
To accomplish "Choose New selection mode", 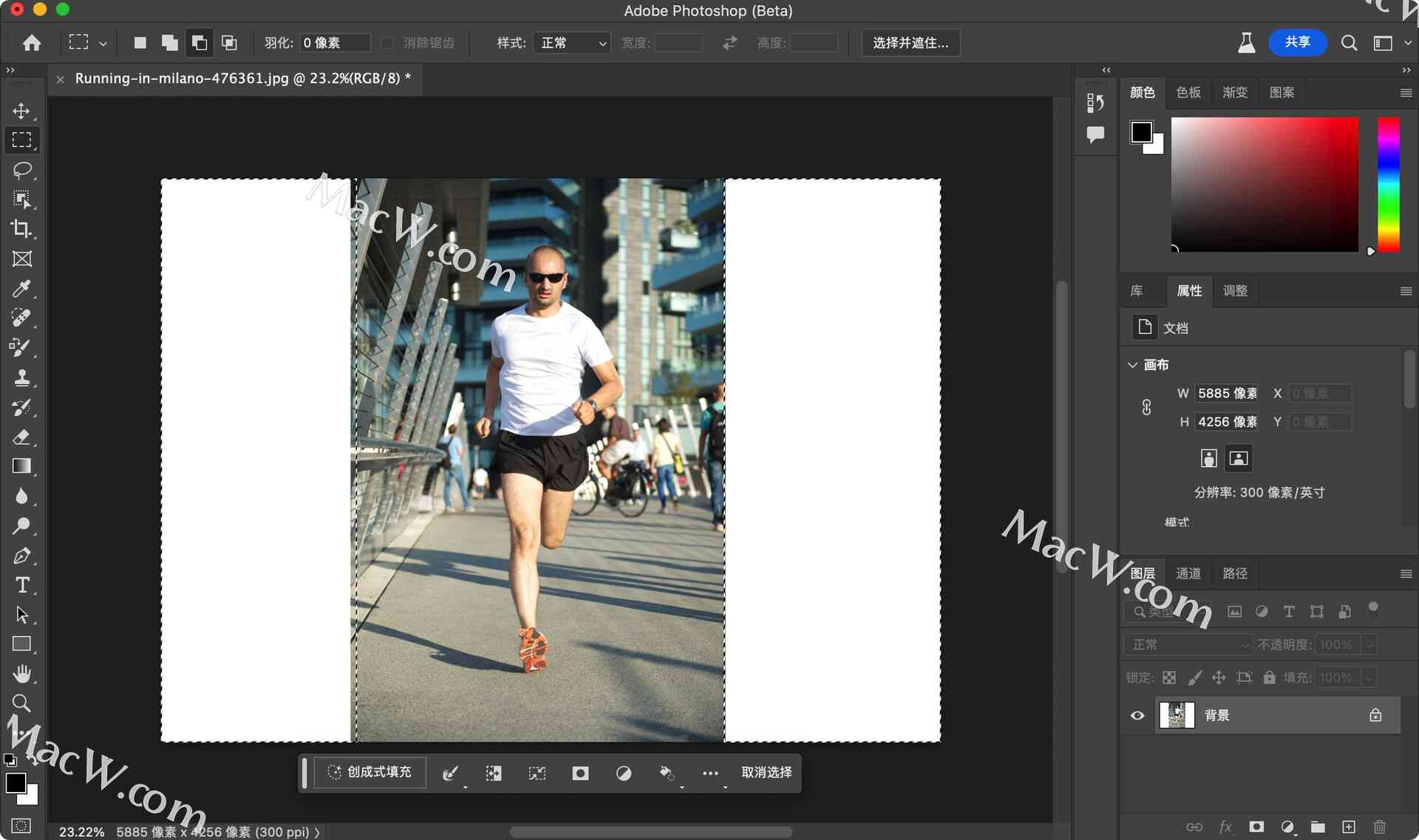I will 140,43.
